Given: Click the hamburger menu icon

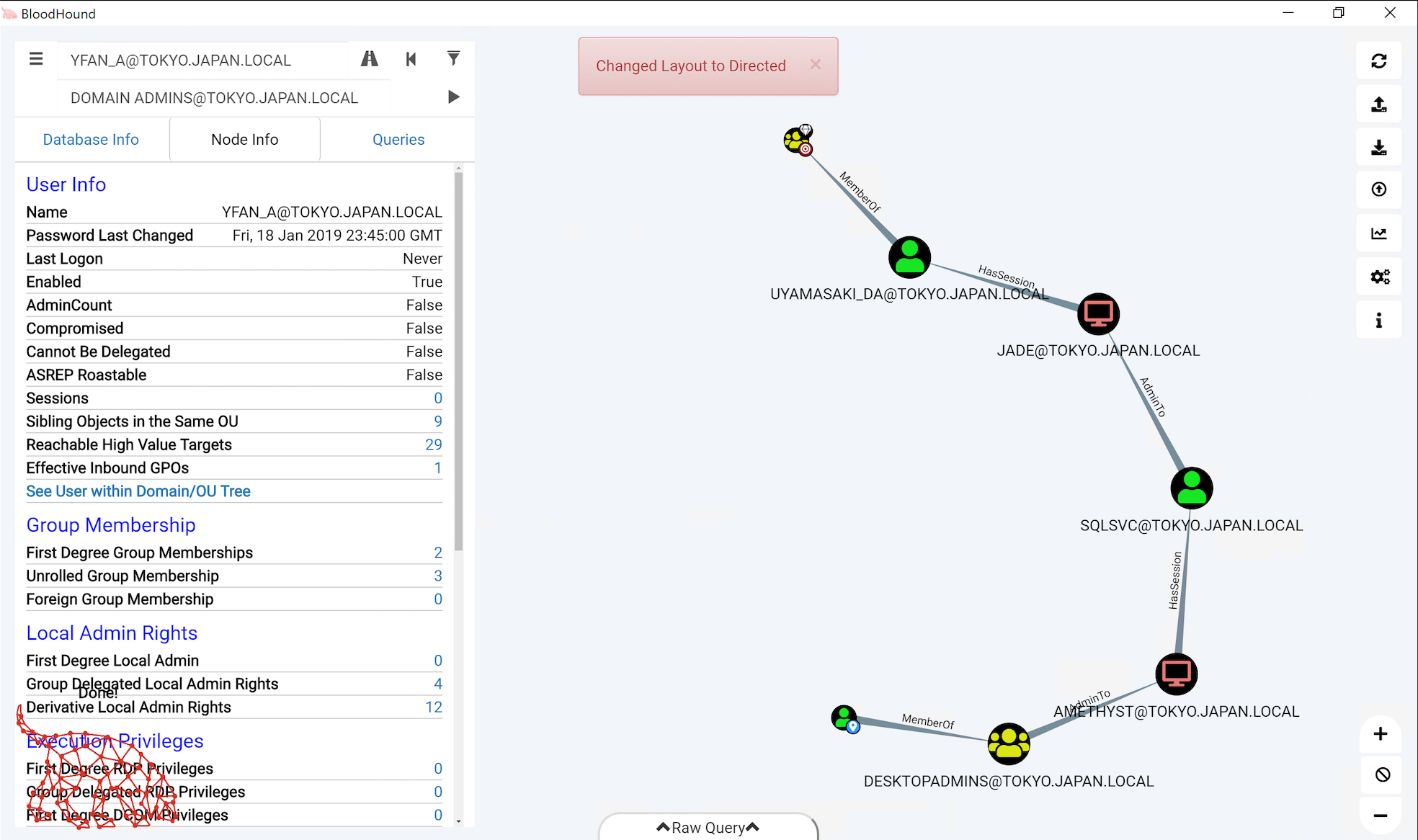Looking at the screenshot, I should [36, 59].
